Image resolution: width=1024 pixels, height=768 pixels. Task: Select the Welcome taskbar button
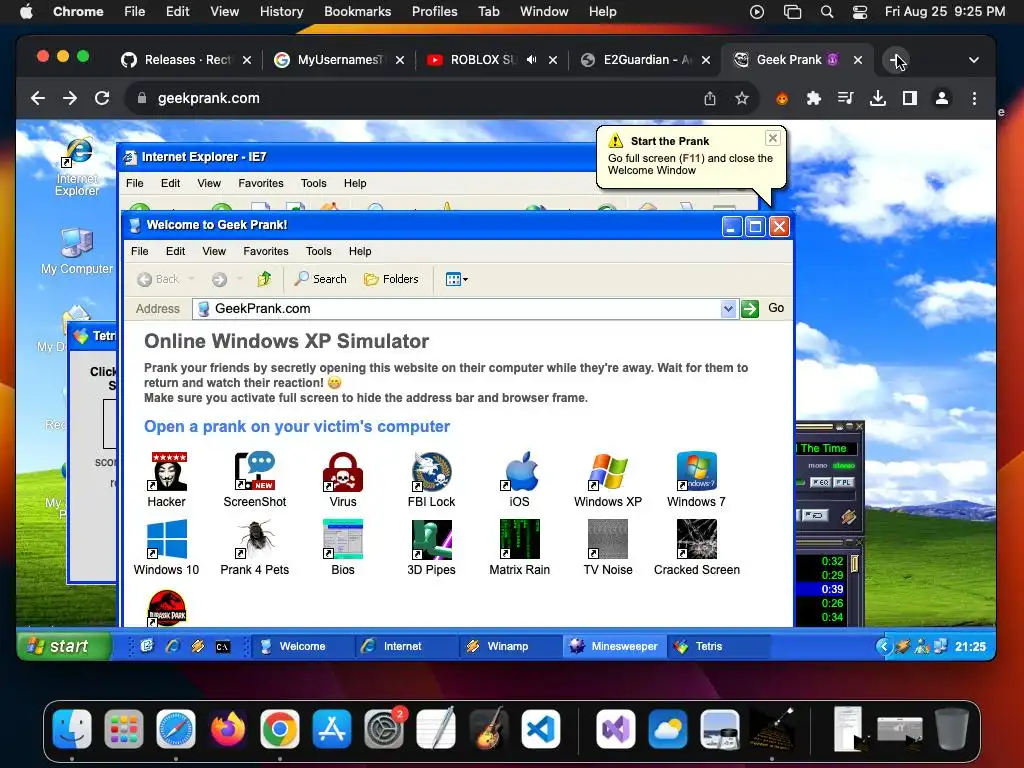coord(302,647)
